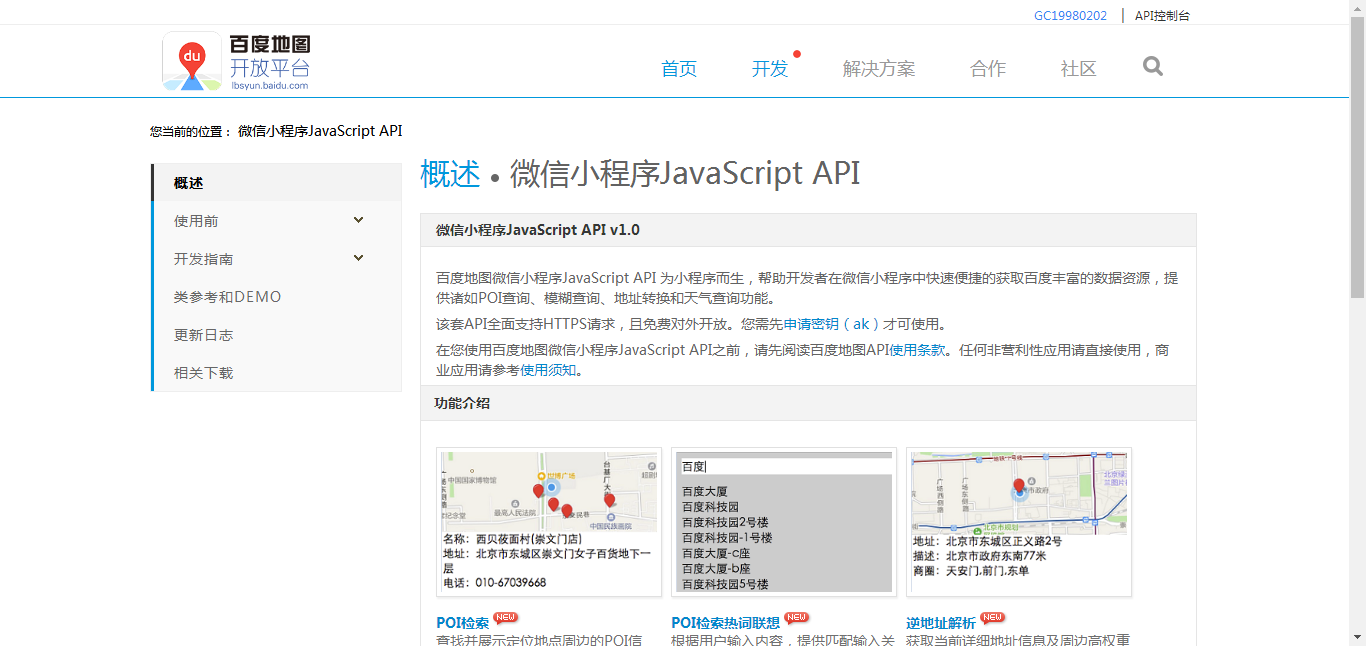This screenshot has width=1366, height=646.
Task: Go to 首页 in top navigation
Action: pyautogui.click(x=679, y=68)
